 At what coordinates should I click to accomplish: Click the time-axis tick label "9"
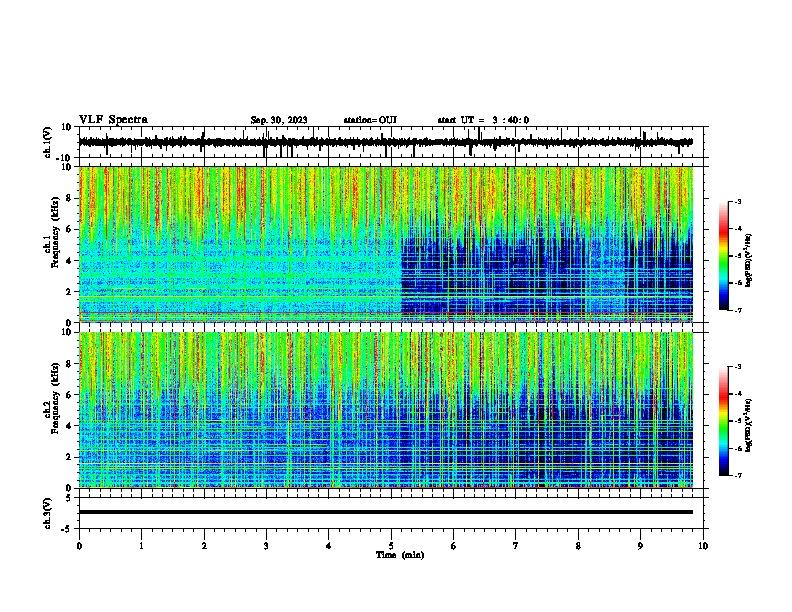tap(640, 546)
